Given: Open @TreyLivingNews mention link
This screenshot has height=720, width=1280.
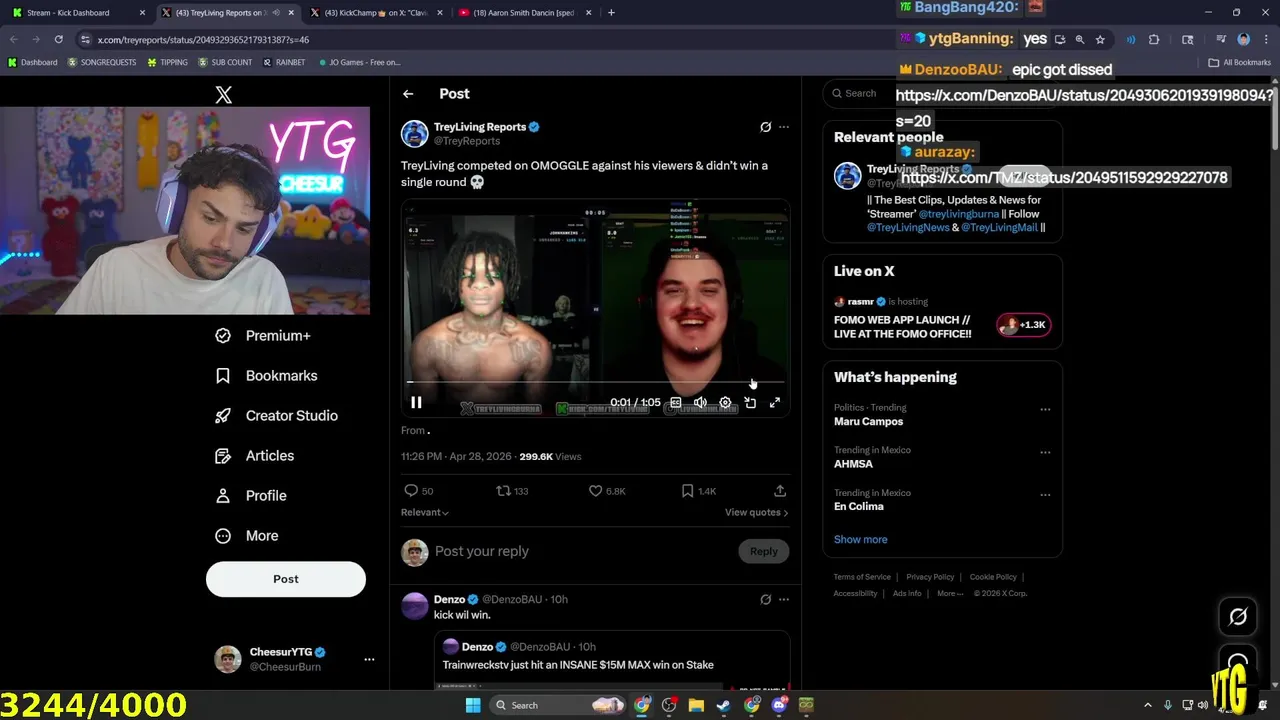Looking at the screenshot, I should [908, 228].
